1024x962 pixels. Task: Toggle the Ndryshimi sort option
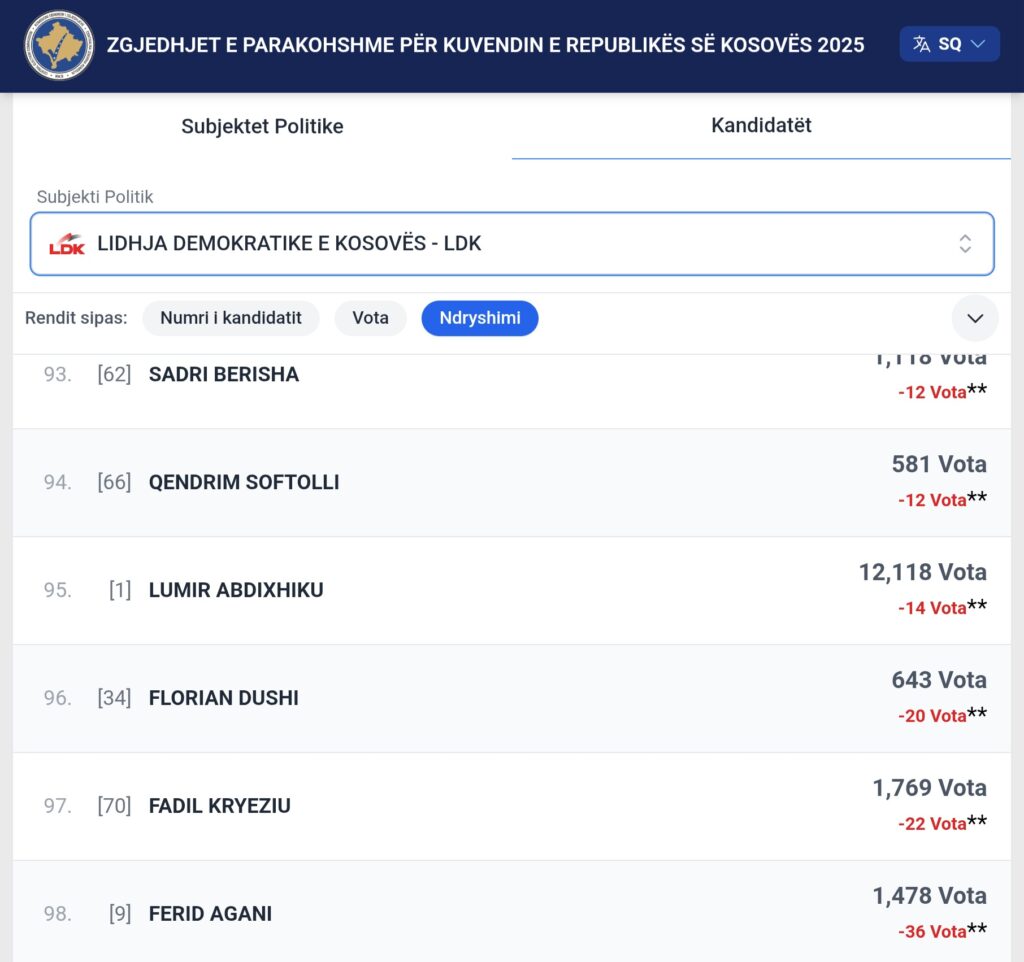click(480, 318)
